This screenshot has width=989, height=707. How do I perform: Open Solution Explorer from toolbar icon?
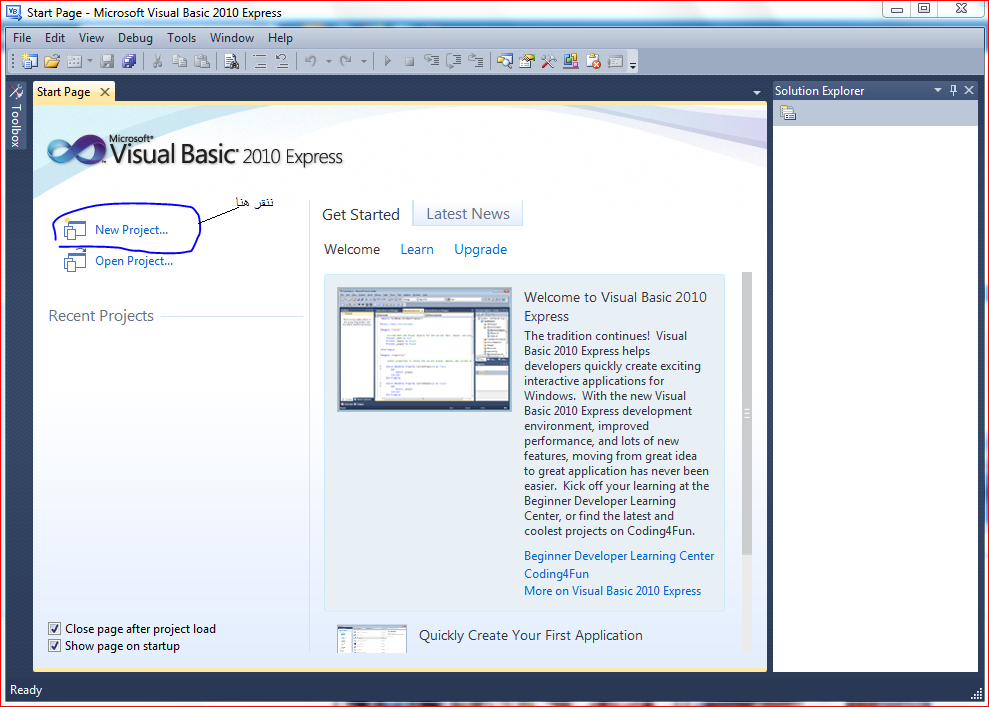pos(505,61)
